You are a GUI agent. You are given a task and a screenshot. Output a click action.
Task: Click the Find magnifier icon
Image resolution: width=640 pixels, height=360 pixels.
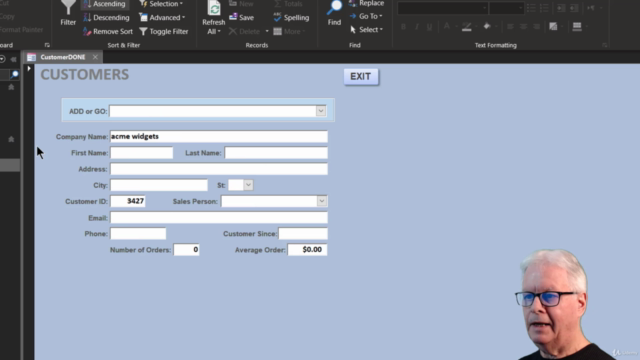pyautogui.click(x=334, y=8)
